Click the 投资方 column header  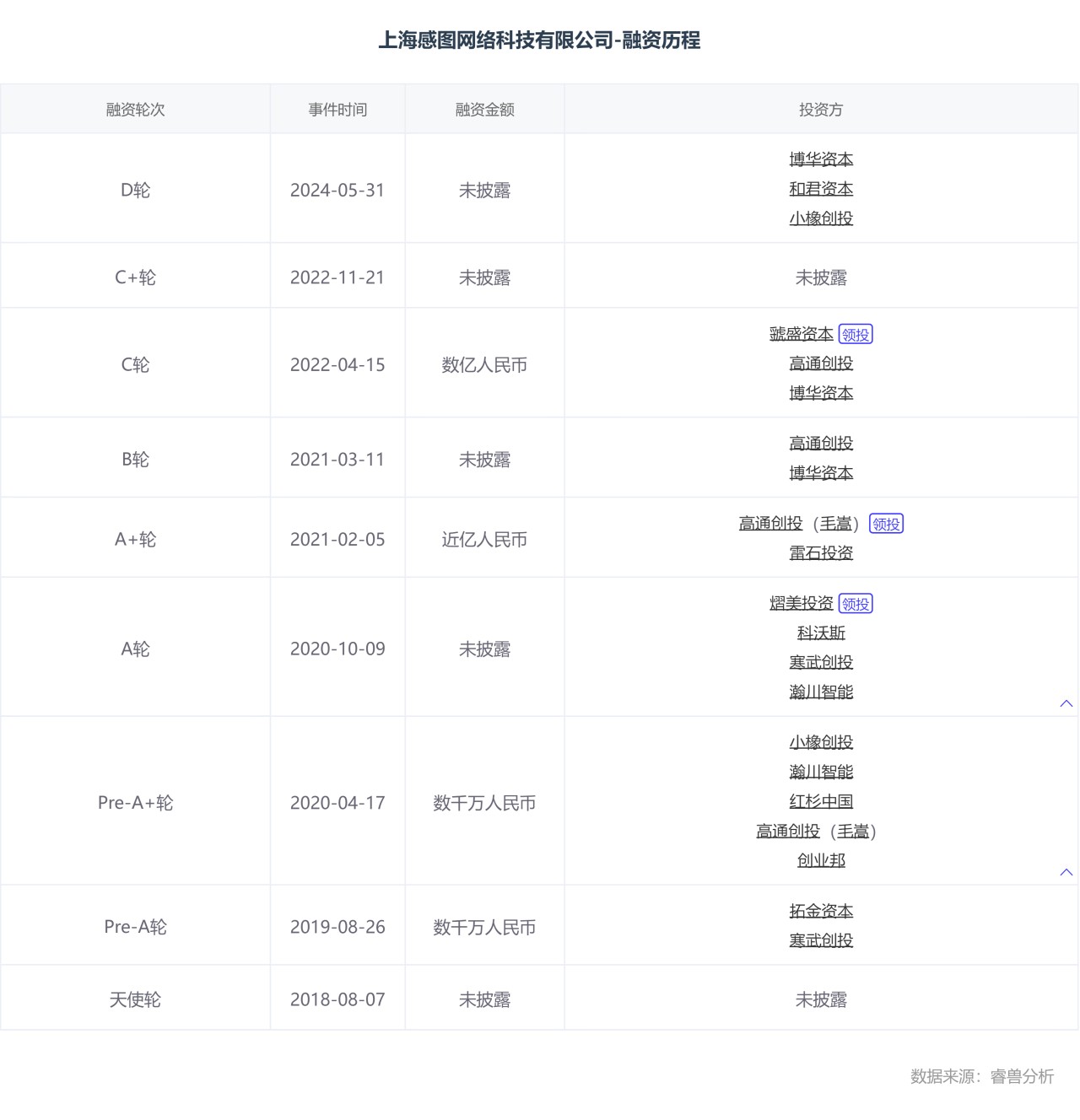(x=821, y=110)
